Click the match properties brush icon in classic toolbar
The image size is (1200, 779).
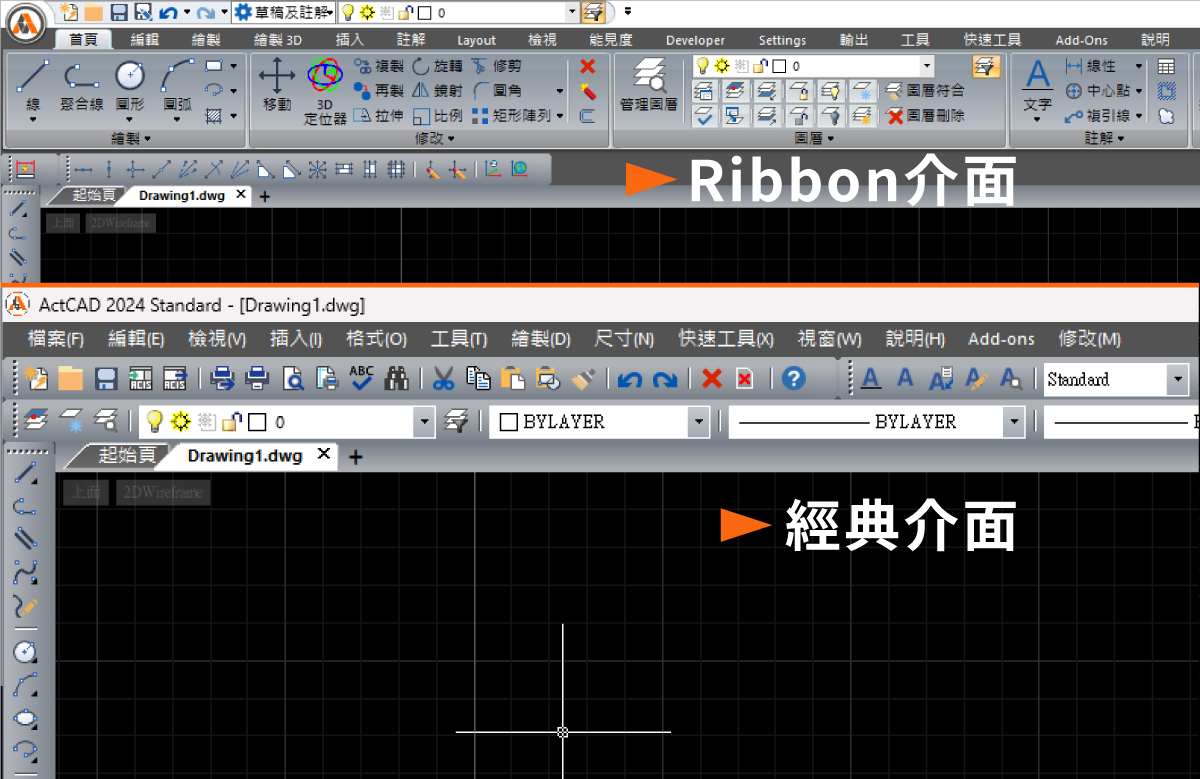(583, 378)
